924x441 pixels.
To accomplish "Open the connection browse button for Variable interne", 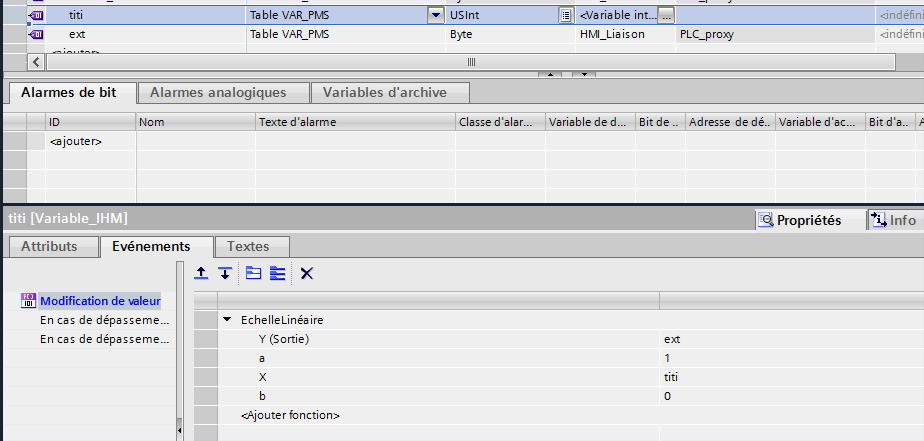I will [x=666, y=15].
